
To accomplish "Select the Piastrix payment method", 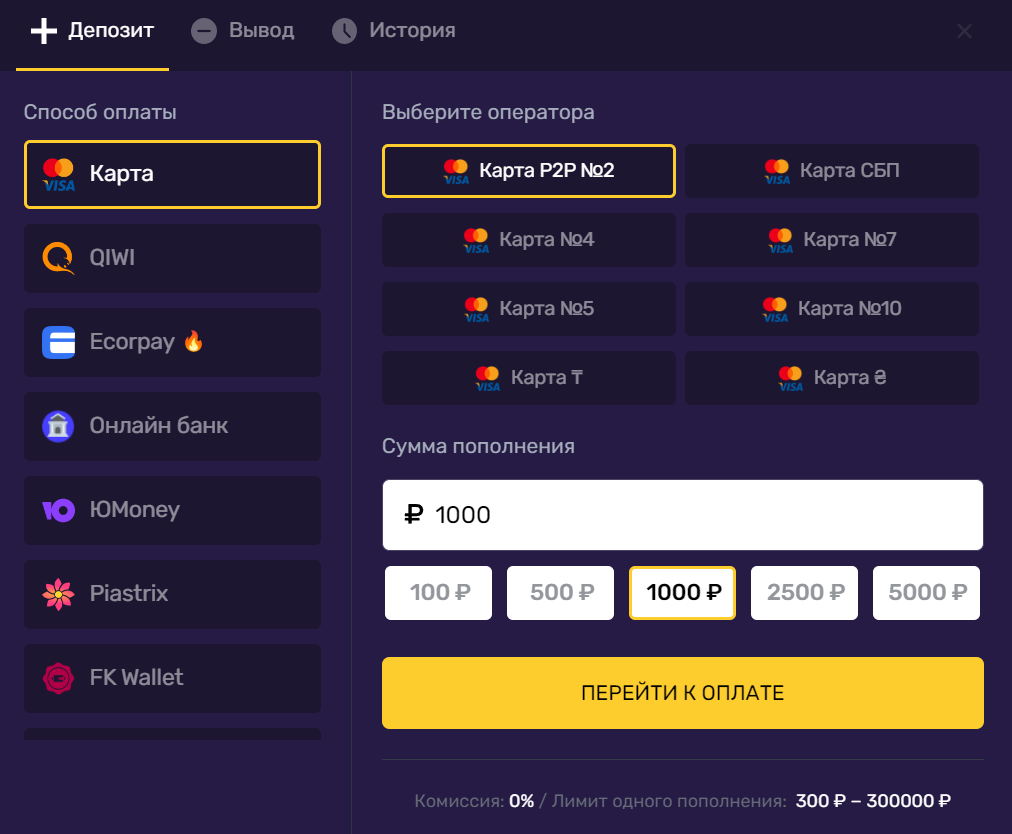I will (x=172, y=594).
